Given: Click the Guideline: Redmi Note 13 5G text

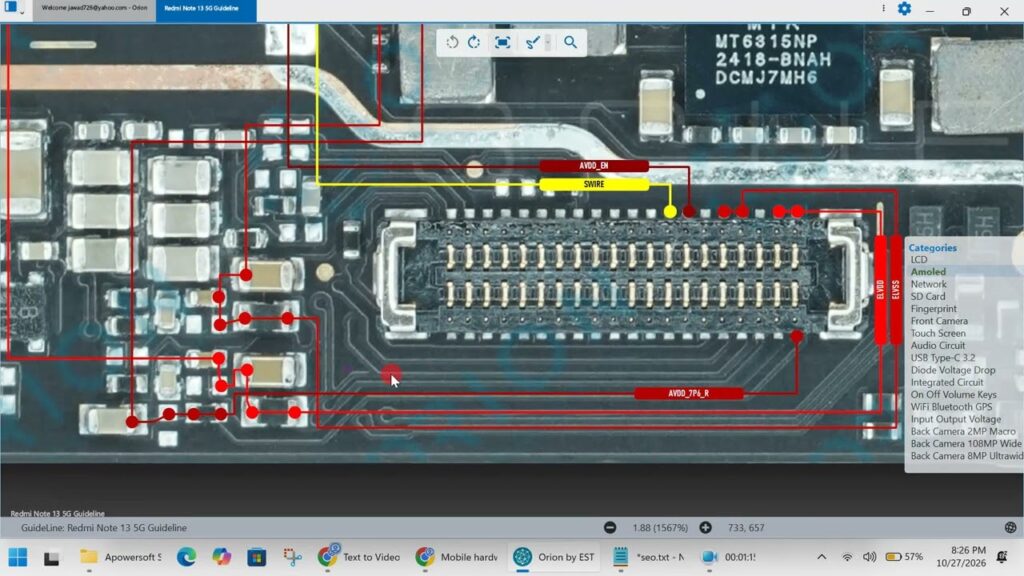Looking at the screenshot, I should 104,528.
